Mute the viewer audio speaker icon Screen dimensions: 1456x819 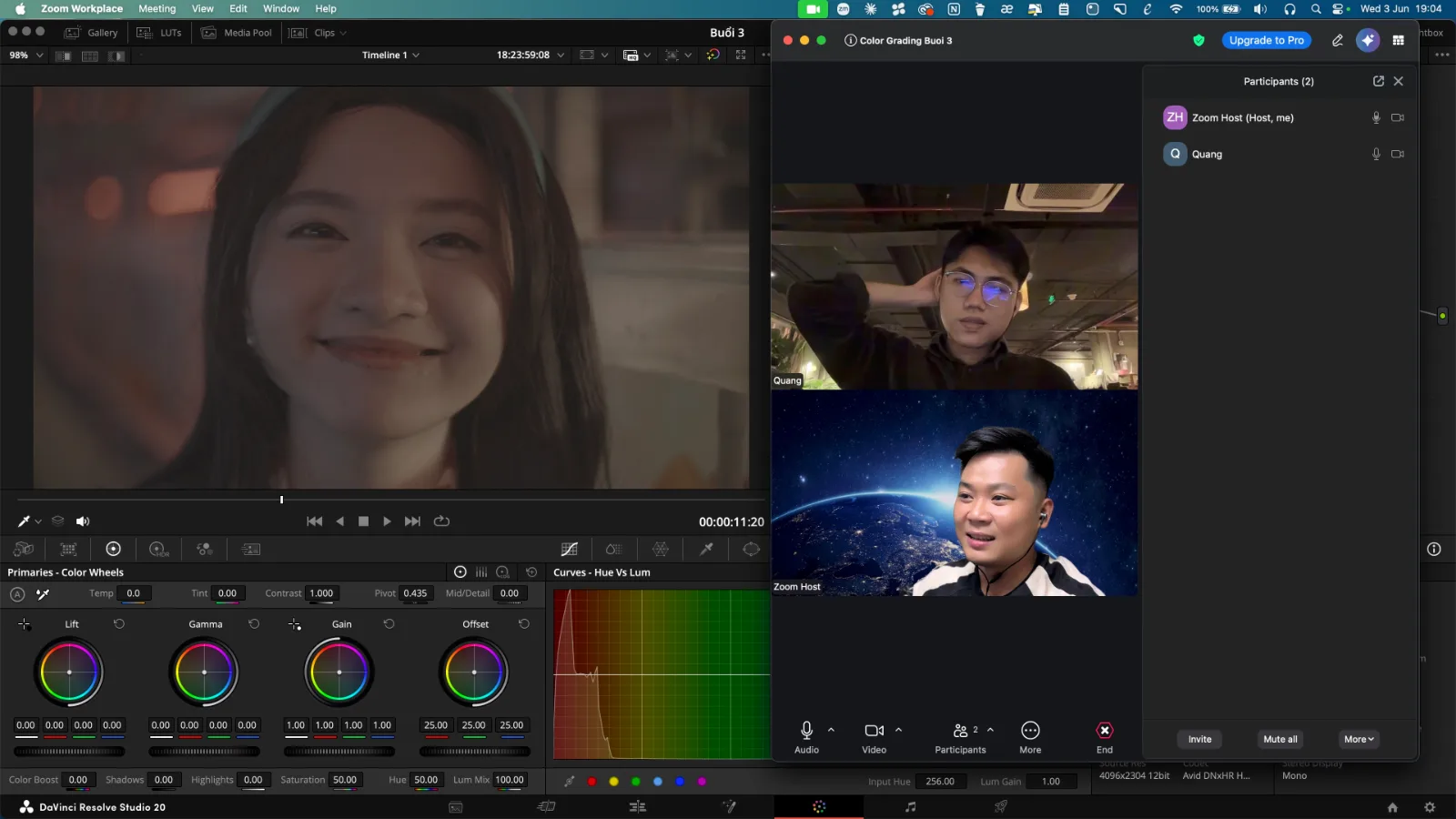coord(83,521)
